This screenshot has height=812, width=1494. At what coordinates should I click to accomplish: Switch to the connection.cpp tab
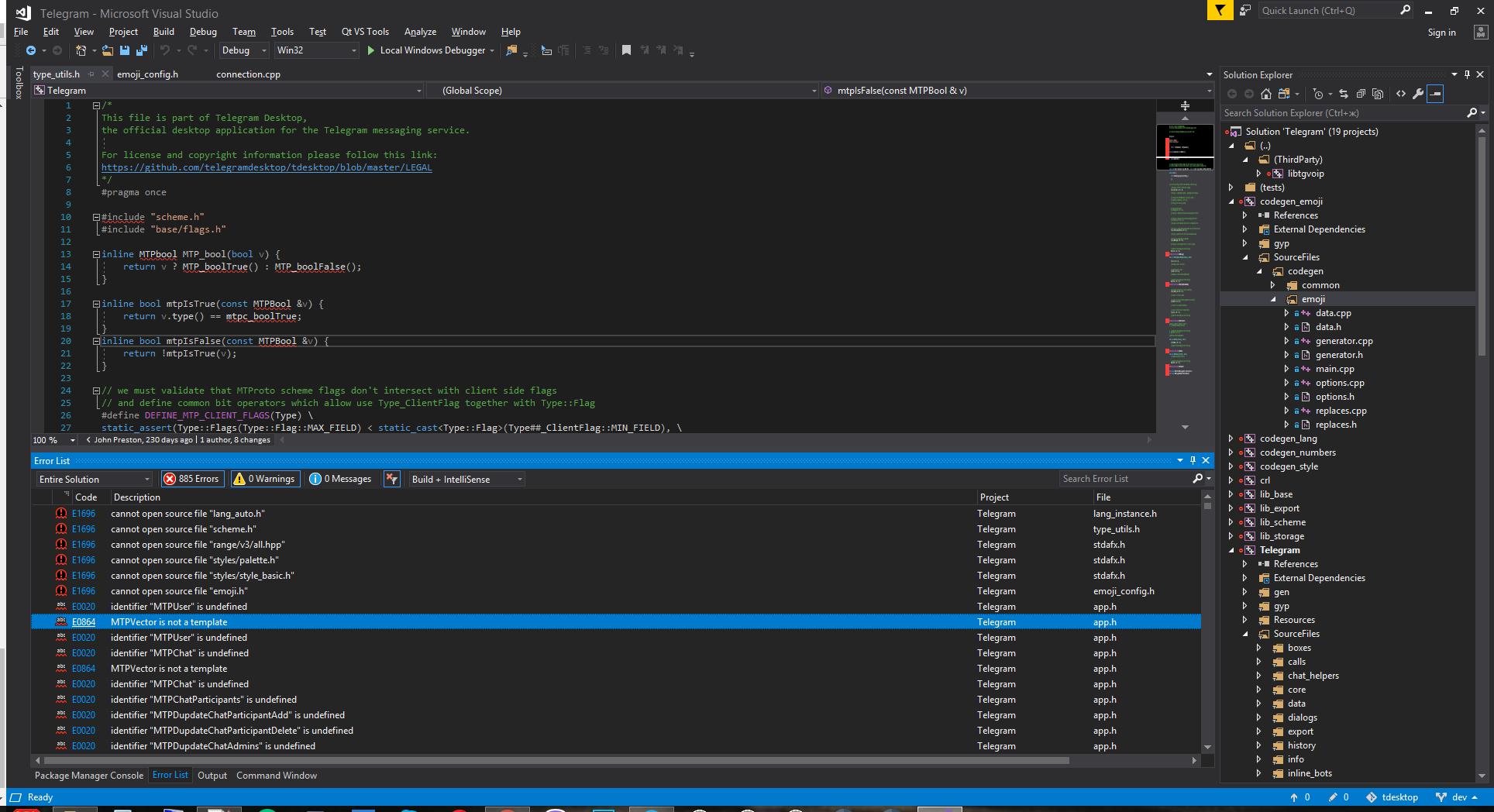coord(248,74)
